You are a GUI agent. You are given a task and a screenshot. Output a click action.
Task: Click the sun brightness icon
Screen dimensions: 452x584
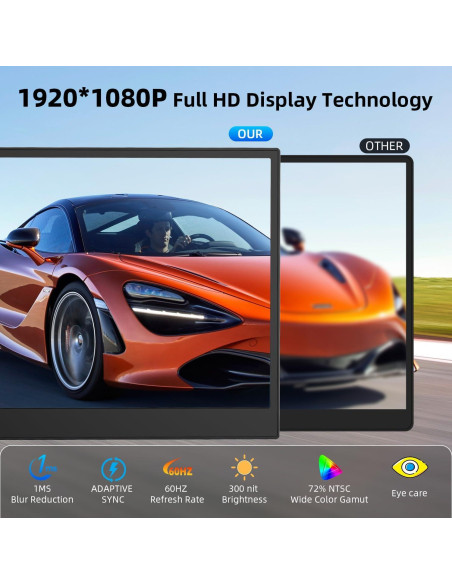click(244, 467)
